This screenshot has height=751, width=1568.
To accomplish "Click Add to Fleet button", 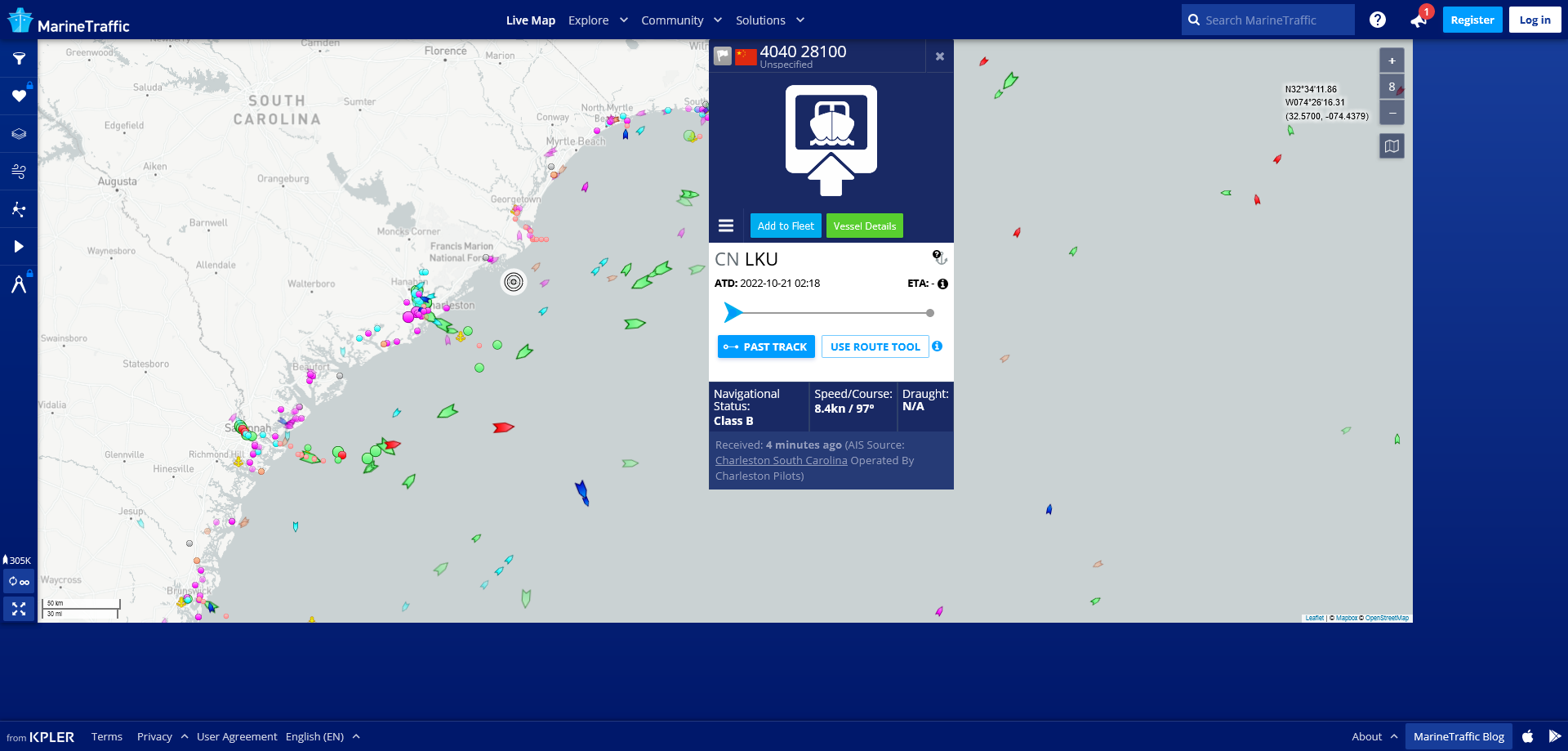I will click(786, 226).
